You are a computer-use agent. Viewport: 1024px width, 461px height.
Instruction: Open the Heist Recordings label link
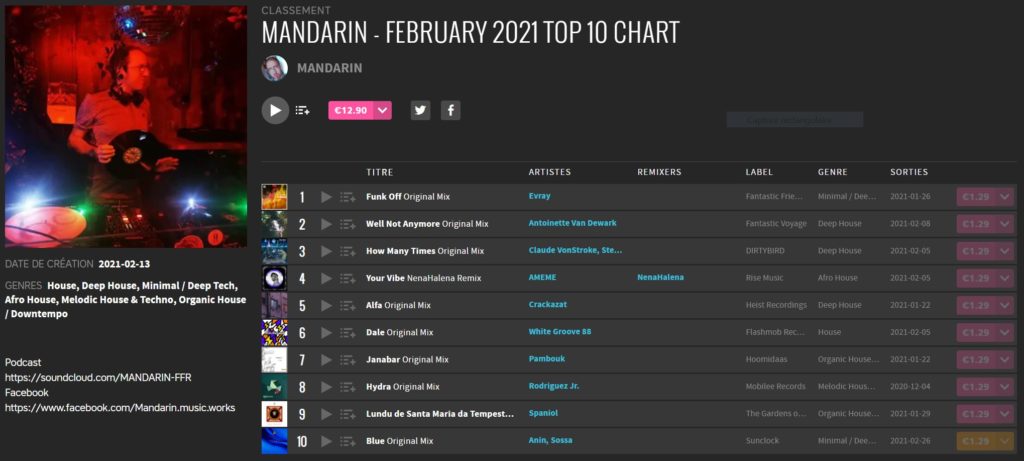[x=776, y=305]
